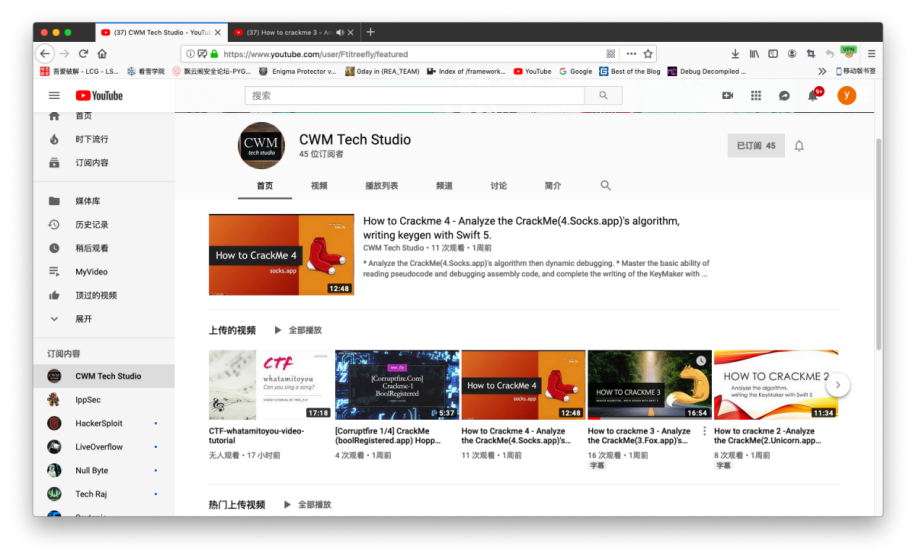Image resolution: width=916 pixels, height=560 pixels.
Task: Toggle the channel notification bell
Action: [x=799, y=146]
